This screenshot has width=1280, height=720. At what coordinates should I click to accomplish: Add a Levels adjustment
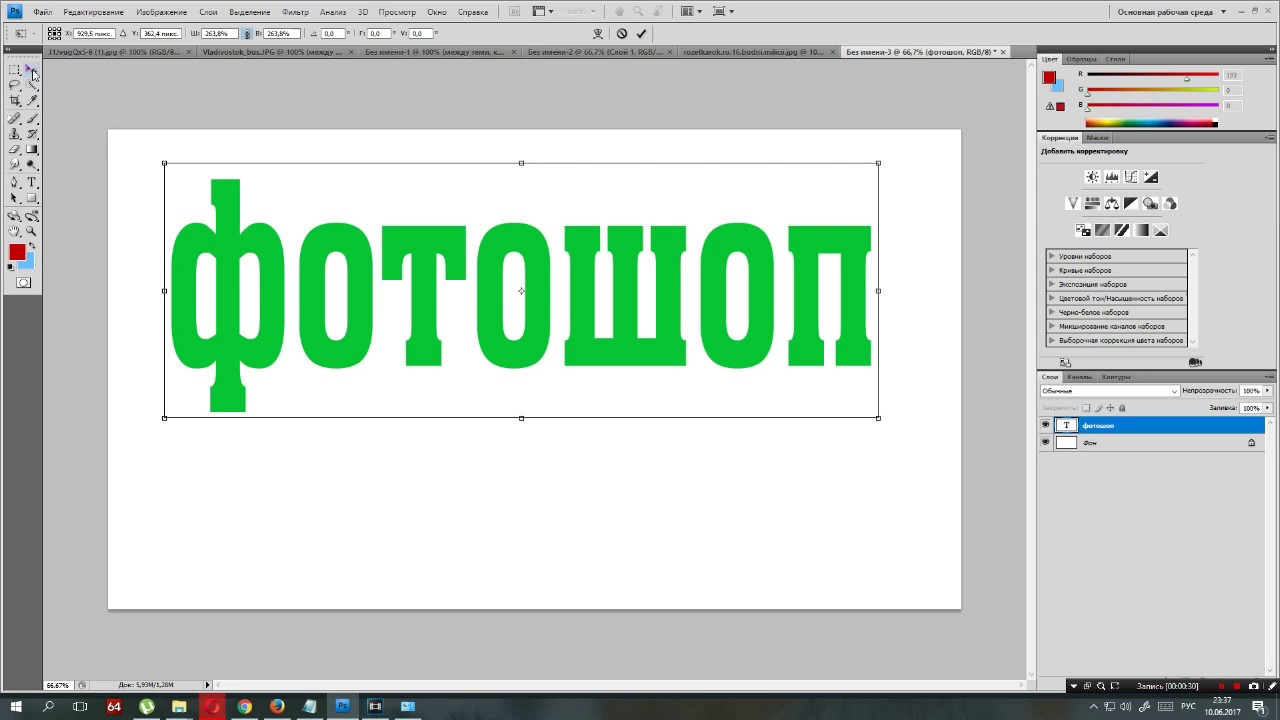1111,177
